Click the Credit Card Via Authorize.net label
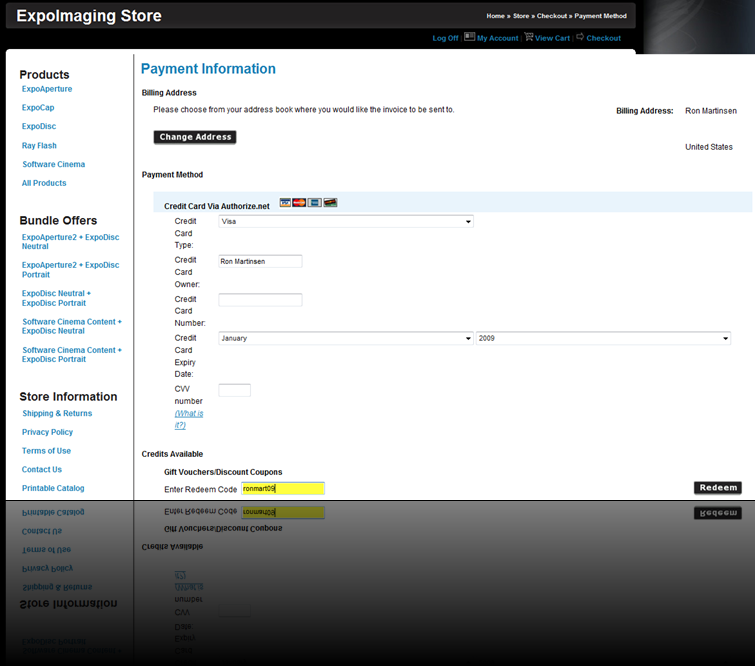Image resolution: width=755 pixels, height=666 pixels. coord(217,206)
